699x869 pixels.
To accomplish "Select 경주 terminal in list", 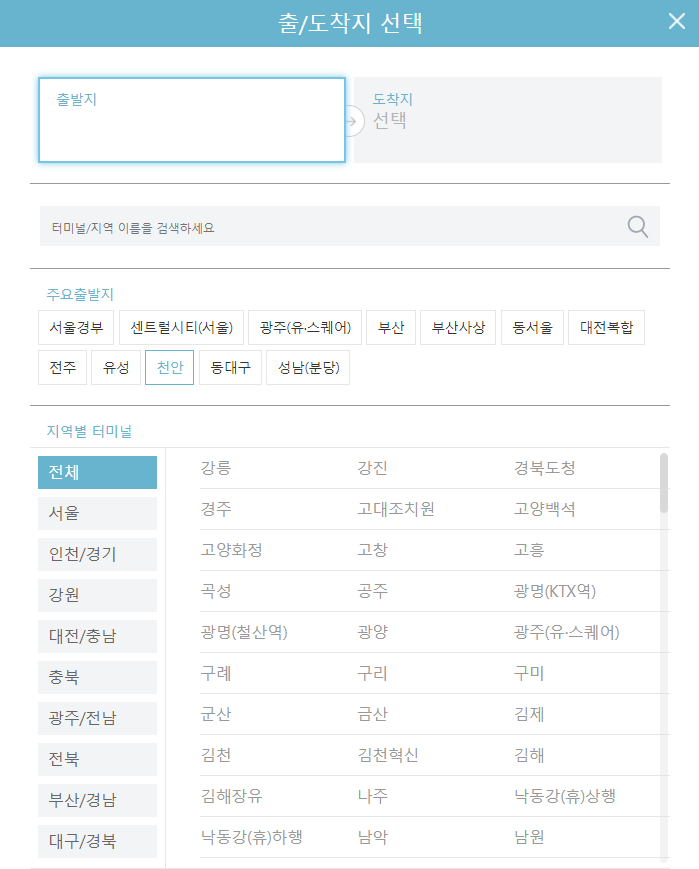I will point(216,509).
